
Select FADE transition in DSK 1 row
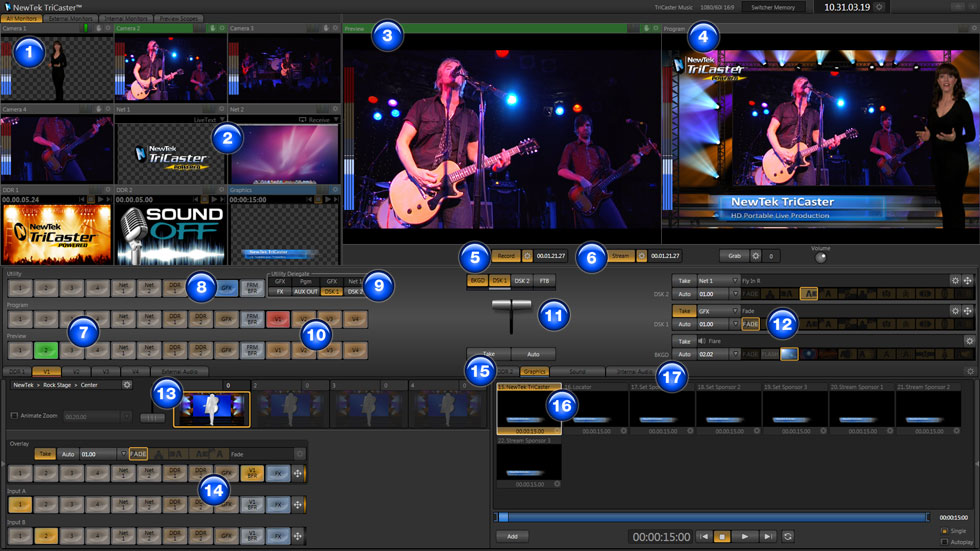pos(750,324)
